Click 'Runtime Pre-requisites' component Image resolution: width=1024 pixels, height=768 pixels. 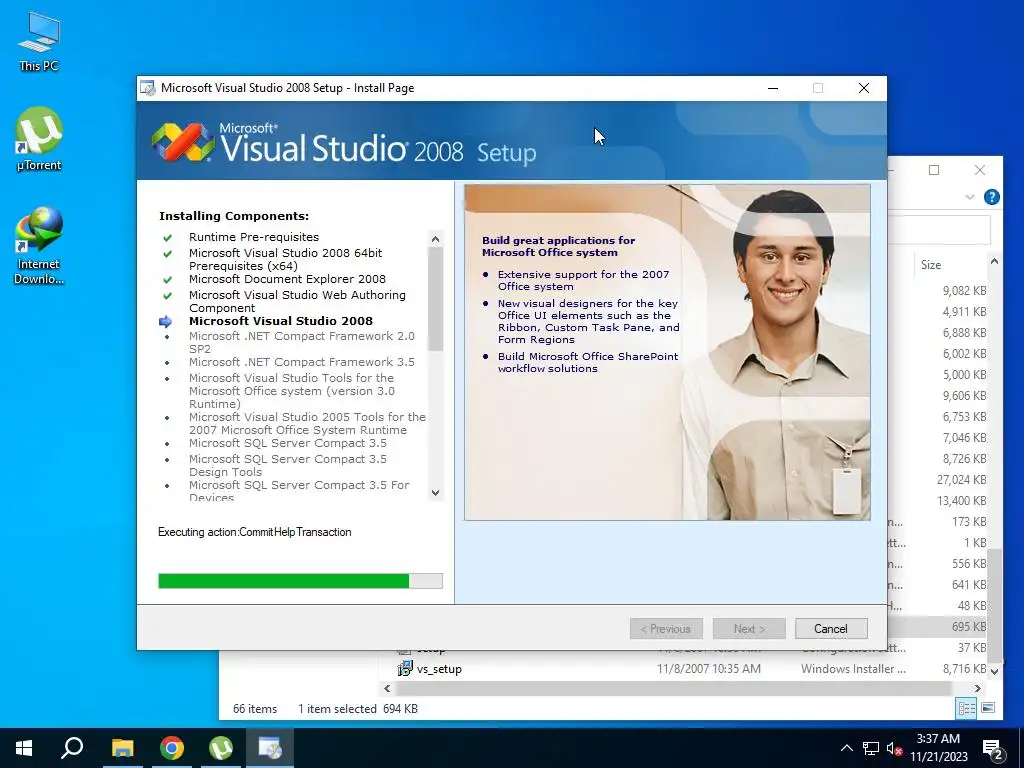(254, 237)
